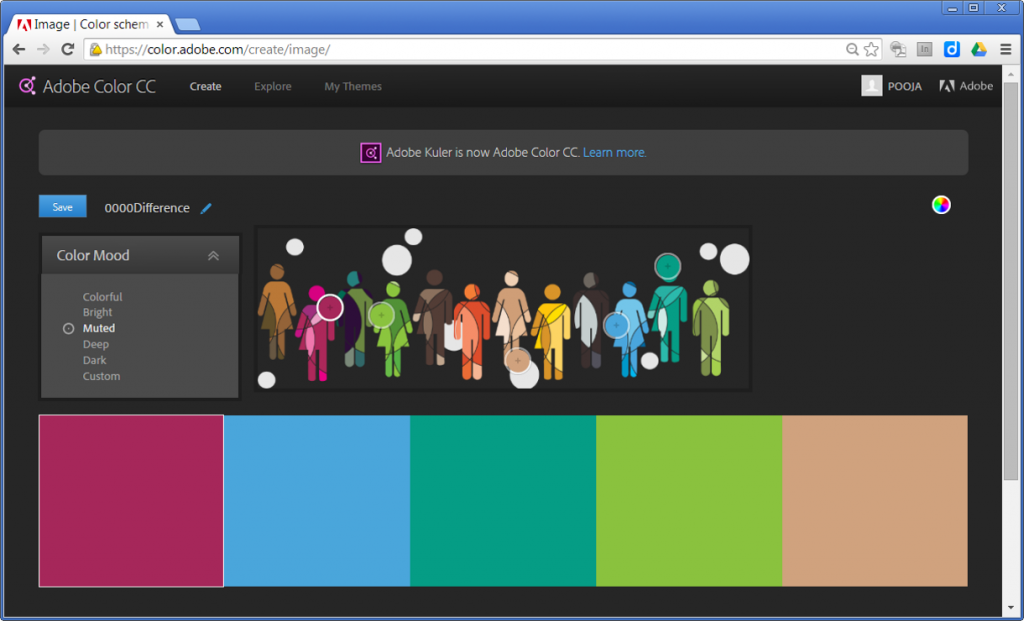Viewport: 1024px width, 621px height.
Task: Click the Kuler icon in the banner
Action: click(371, 153)
